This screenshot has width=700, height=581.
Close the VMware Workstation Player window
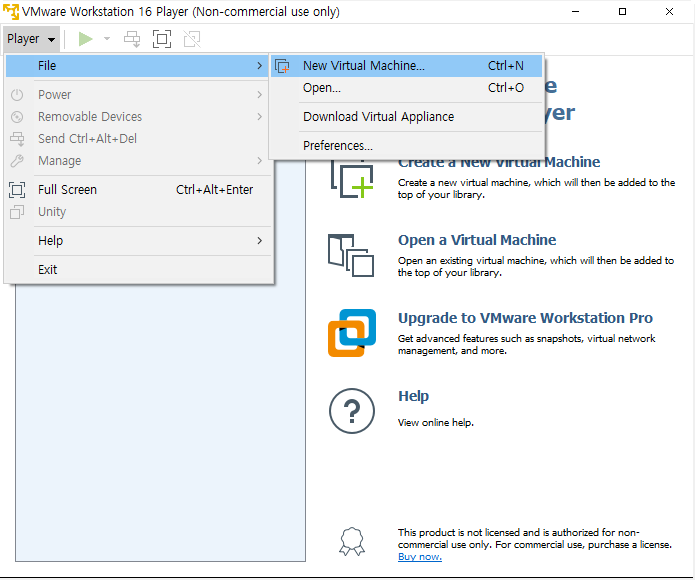(669, 12)
